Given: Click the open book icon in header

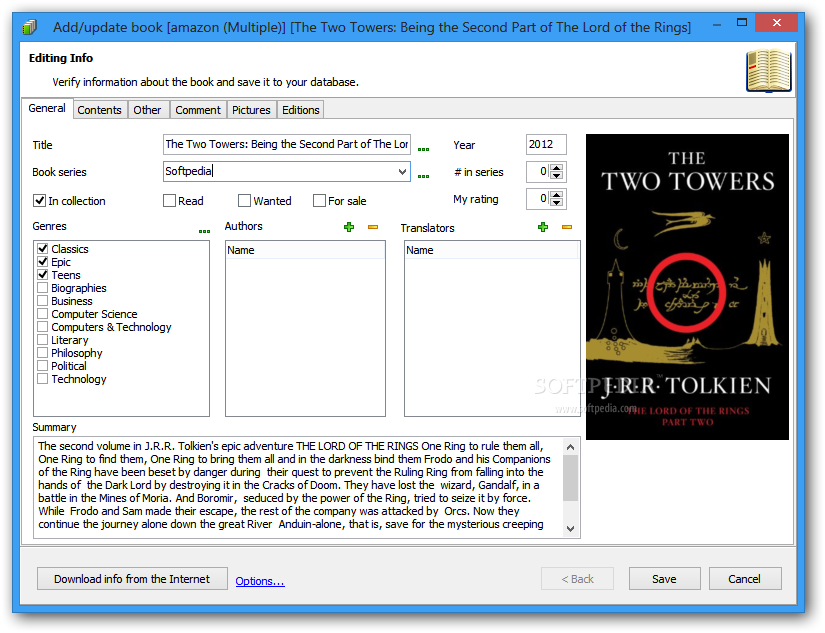Looking at the screenshot, I should [x=768, y=71].
